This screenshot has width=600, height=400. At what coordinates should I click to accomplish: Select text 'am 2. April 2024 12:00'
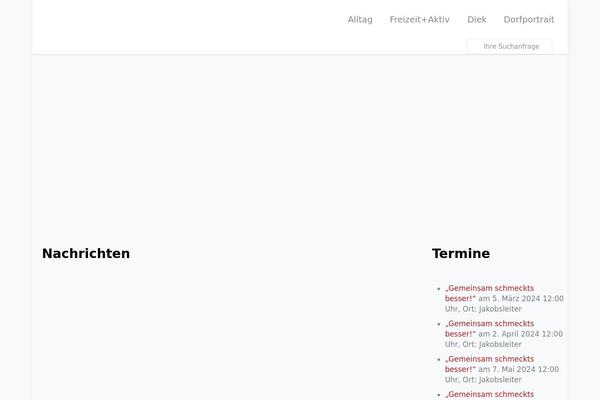(x=520, y=334)
